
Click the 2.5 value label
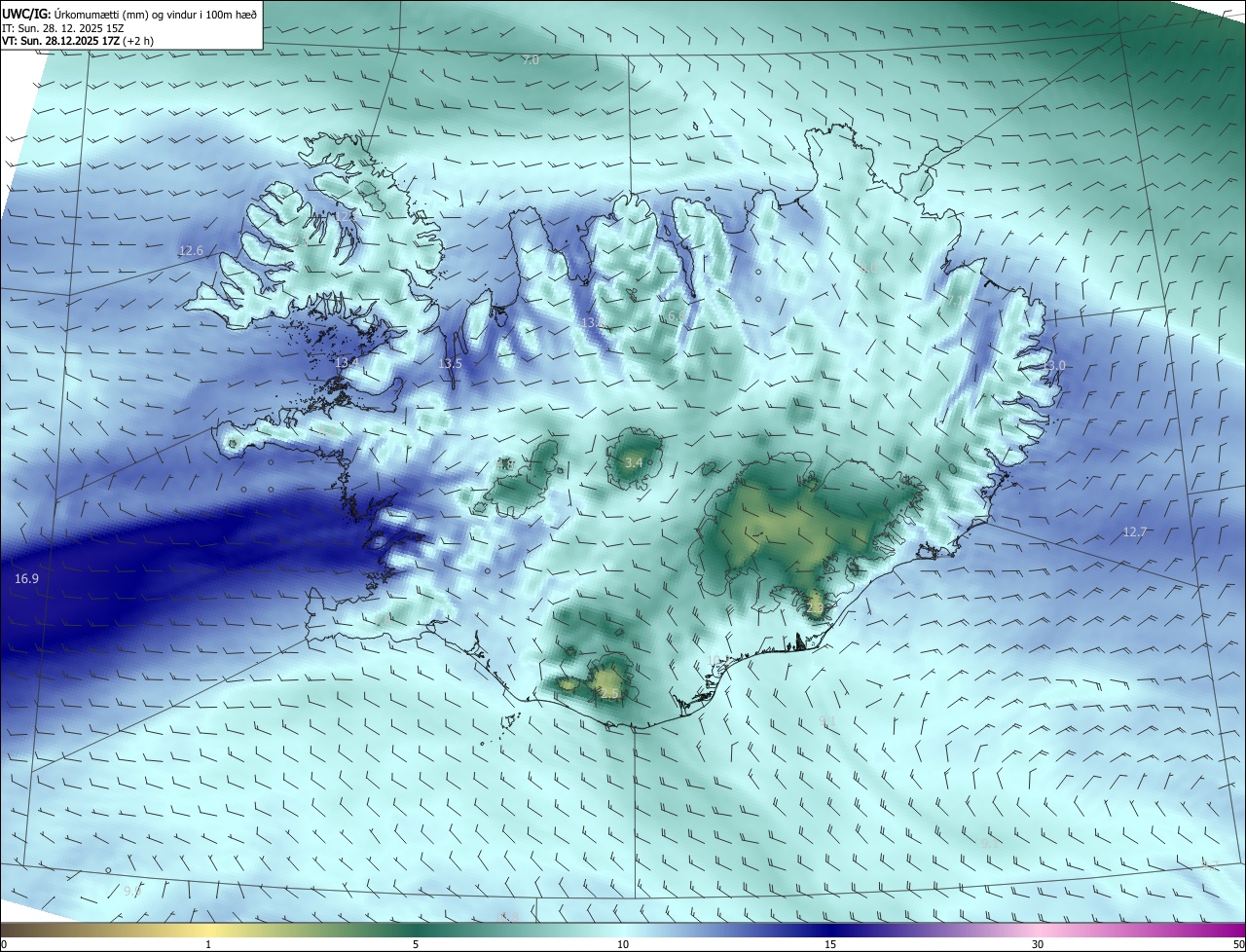pyautogui.click(x=609, y=695)
